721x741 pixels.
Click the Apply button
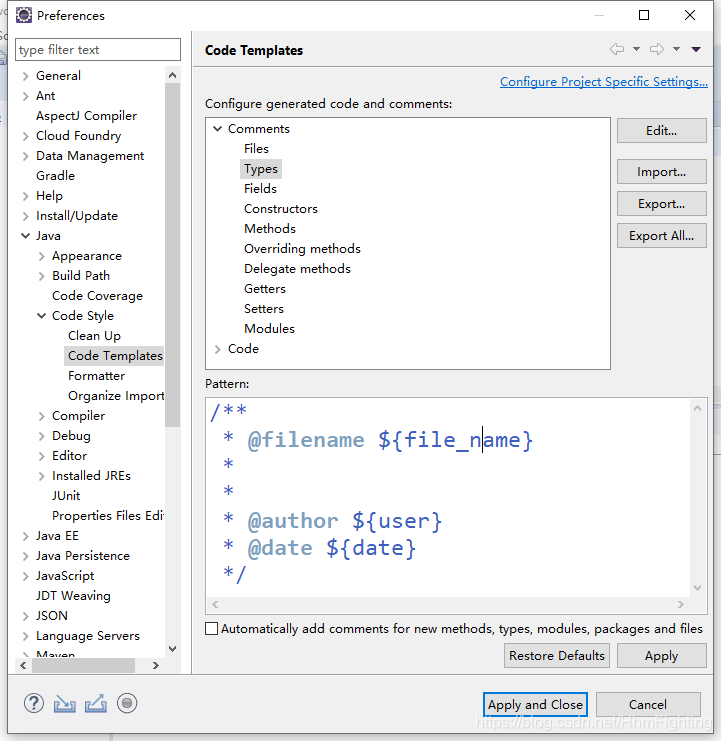coord(661,655)
